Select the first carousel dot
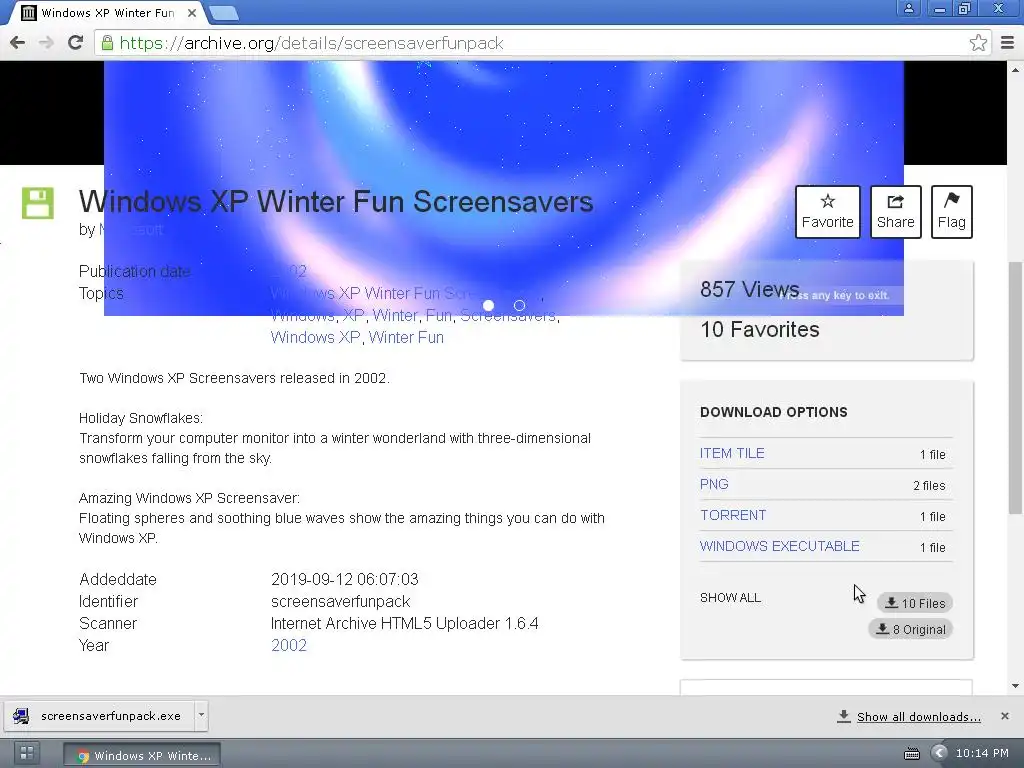Screen dimensions: 1024x768 (488, 306)
